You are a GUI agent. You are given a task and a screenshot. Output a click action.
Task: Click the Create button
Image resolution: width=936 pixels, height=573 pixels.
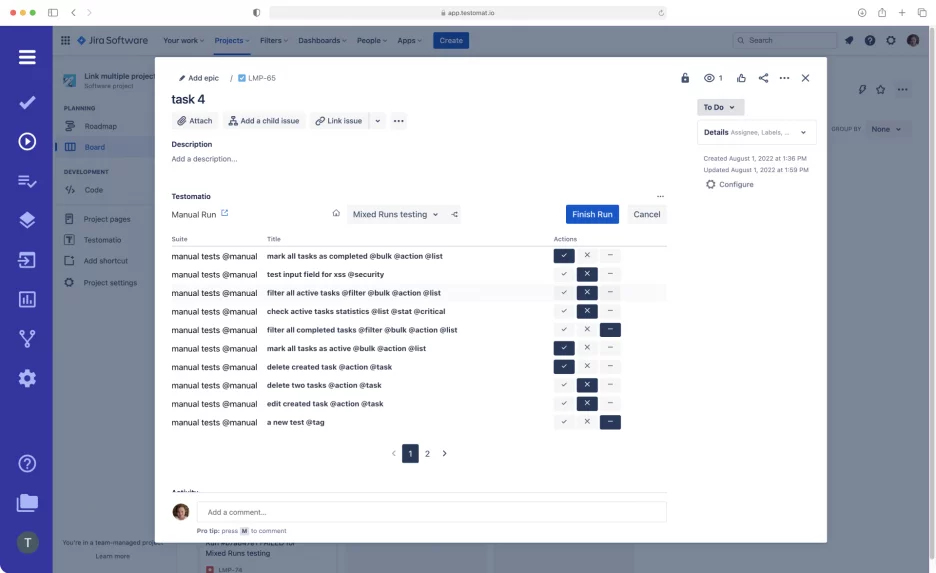[451, 41]
